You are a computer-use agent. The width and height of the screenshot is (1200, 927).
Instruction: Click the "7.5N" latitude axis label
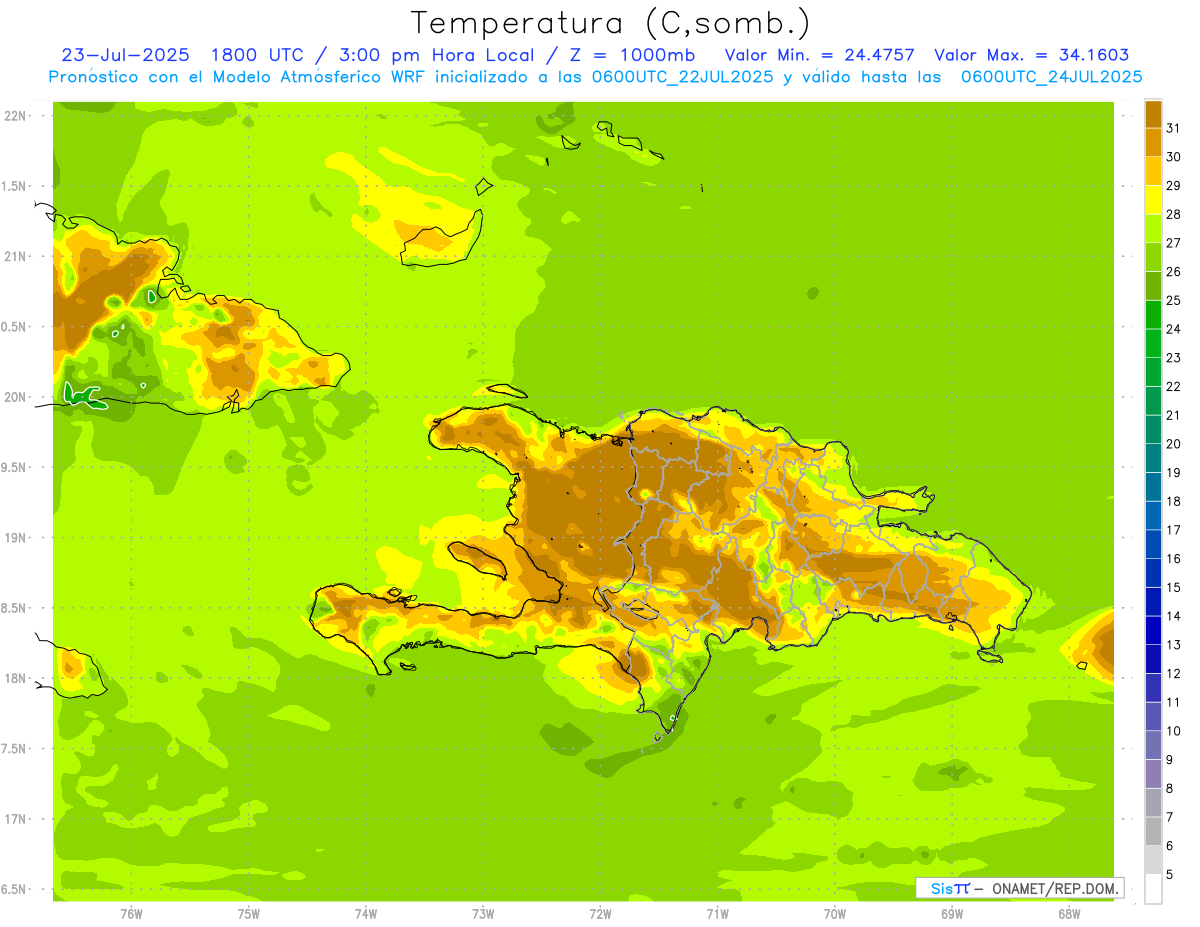[x=14, y=749]
